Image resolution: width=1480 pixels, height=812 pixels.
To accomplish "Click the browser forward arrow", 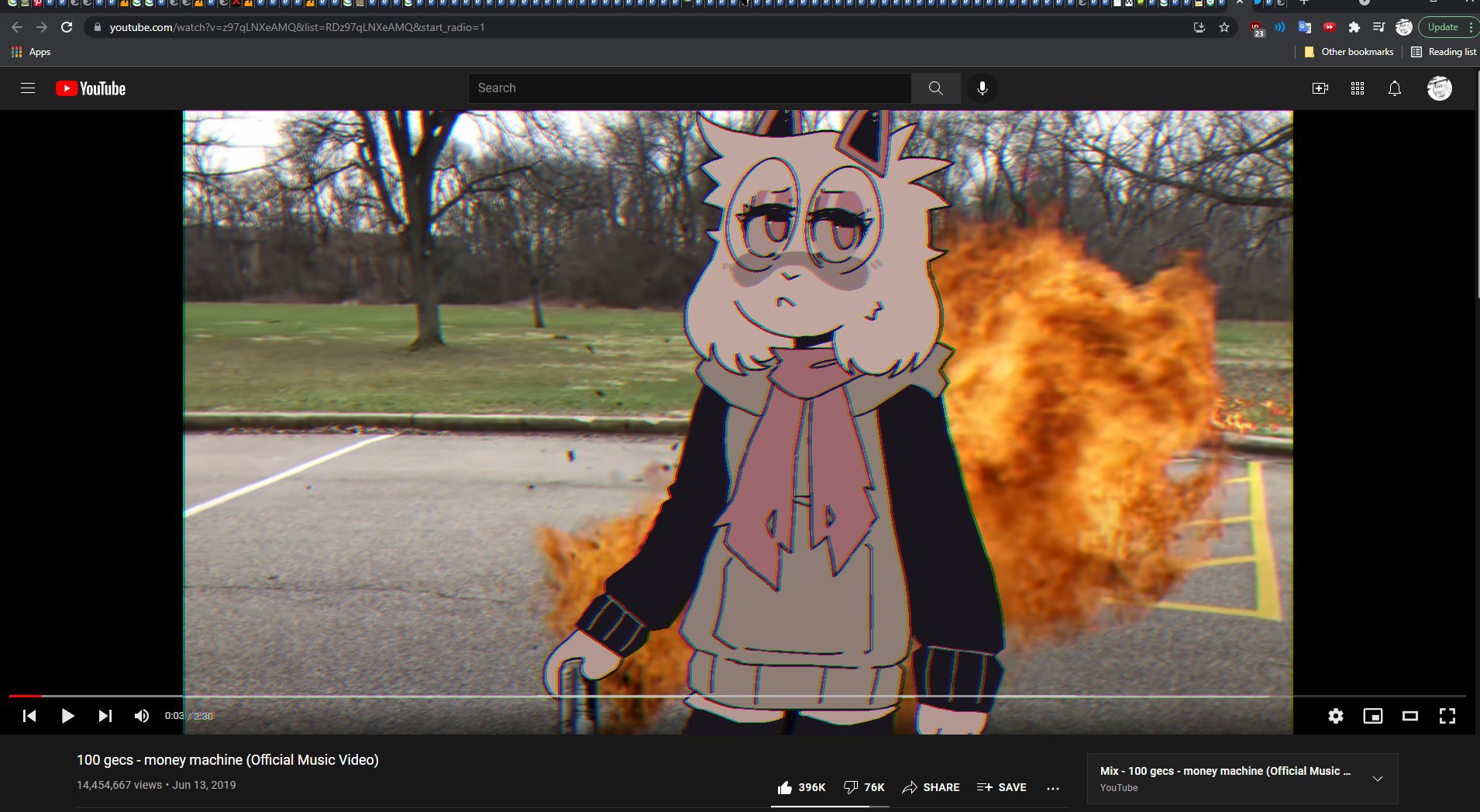I will tap(42, 27).
